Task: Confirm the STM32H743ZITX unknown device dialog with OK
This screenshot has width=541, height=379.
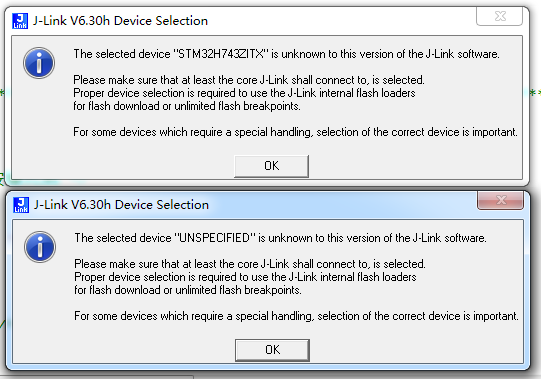Action: coord(271,166)
